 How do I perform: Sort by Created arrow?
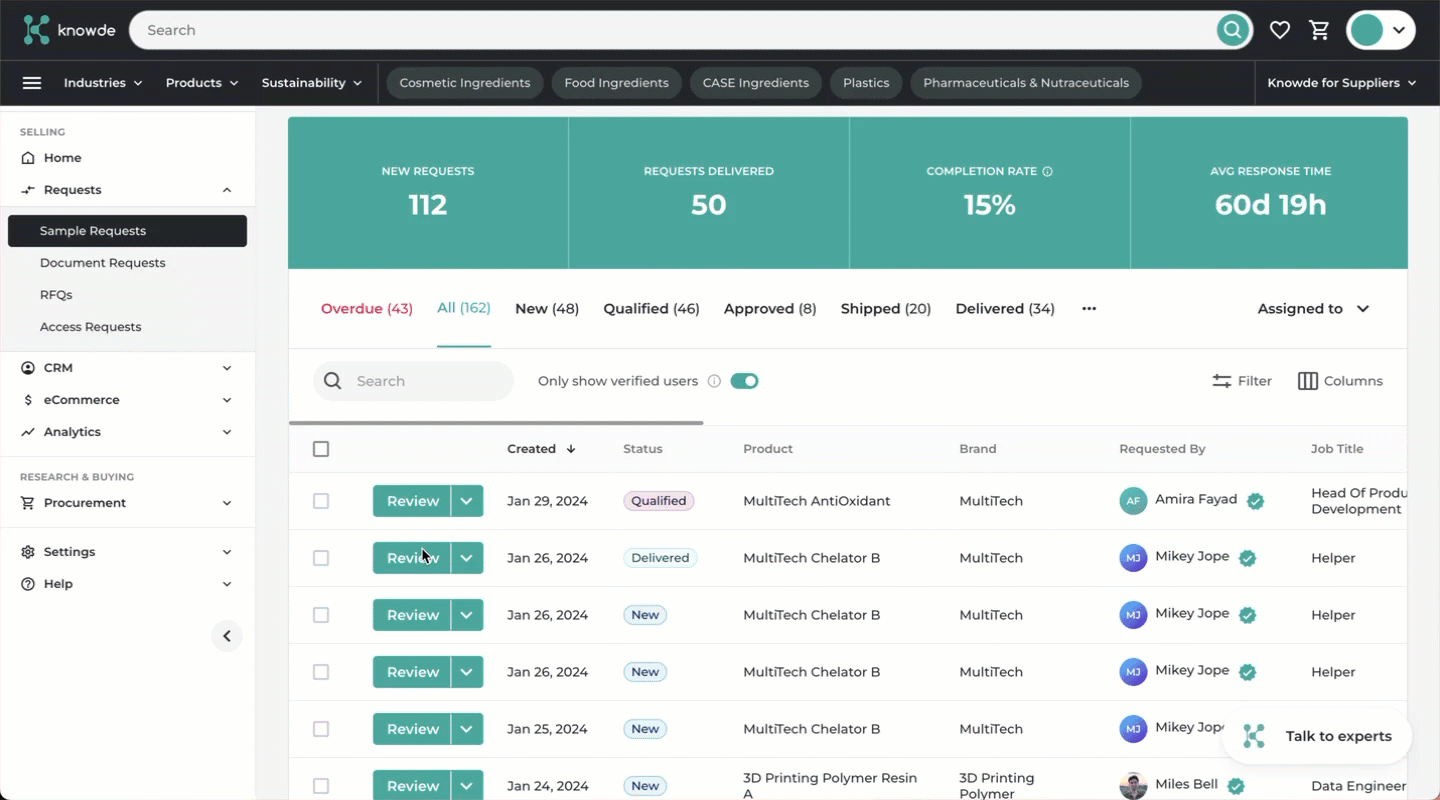tap(571, 449)
